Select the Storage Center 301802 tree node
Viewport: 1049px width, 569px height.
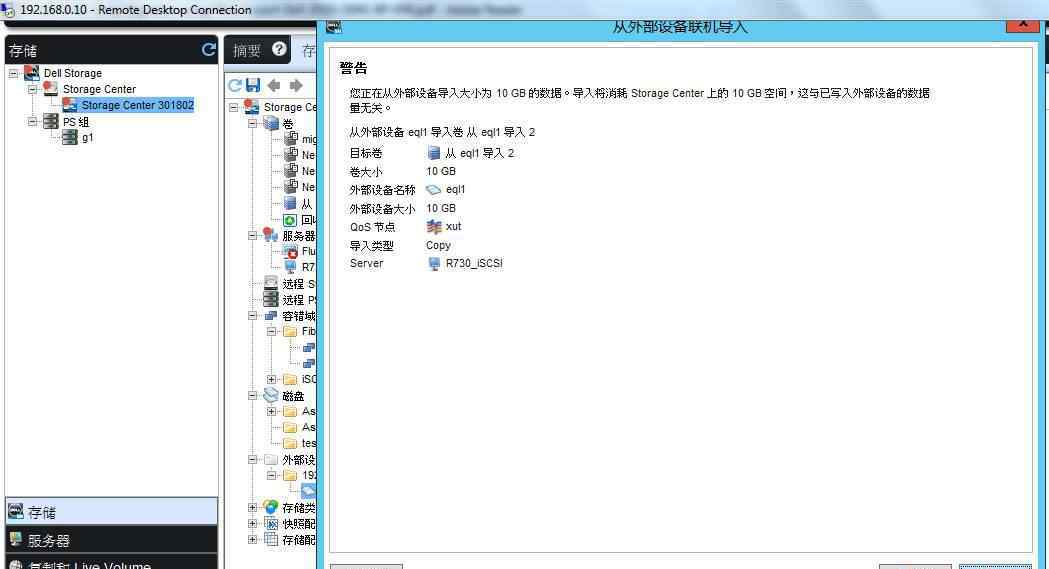coord(137,105)
